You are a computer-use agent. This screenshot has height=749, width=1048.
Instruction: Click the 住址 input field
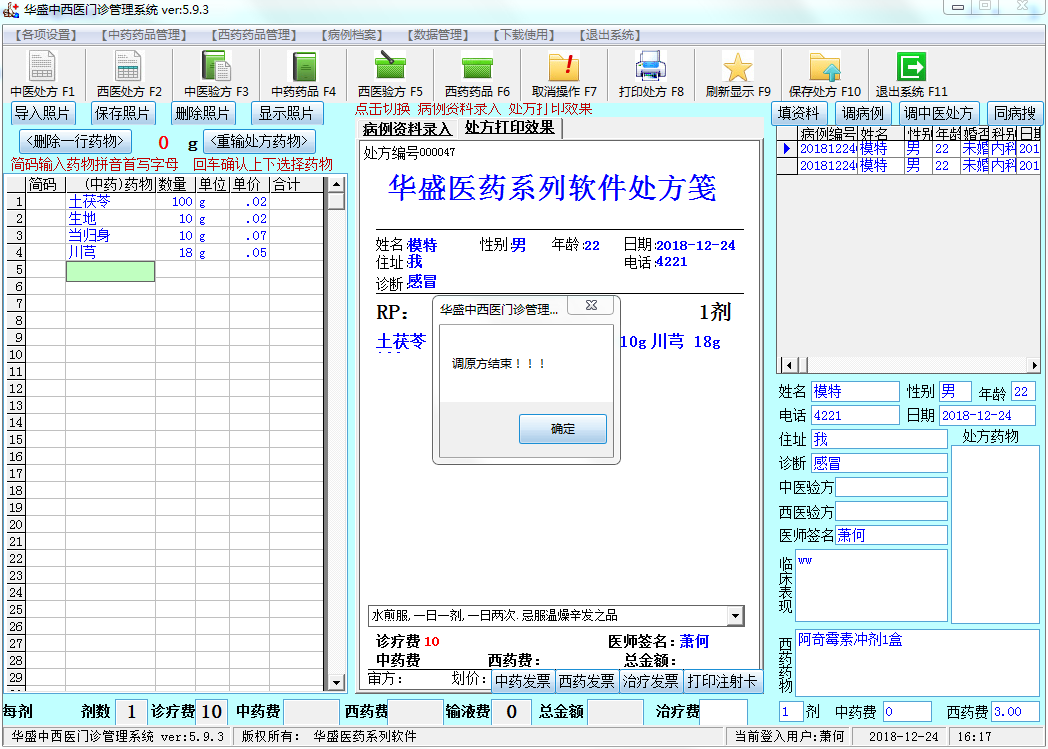(x=879, y=439)
